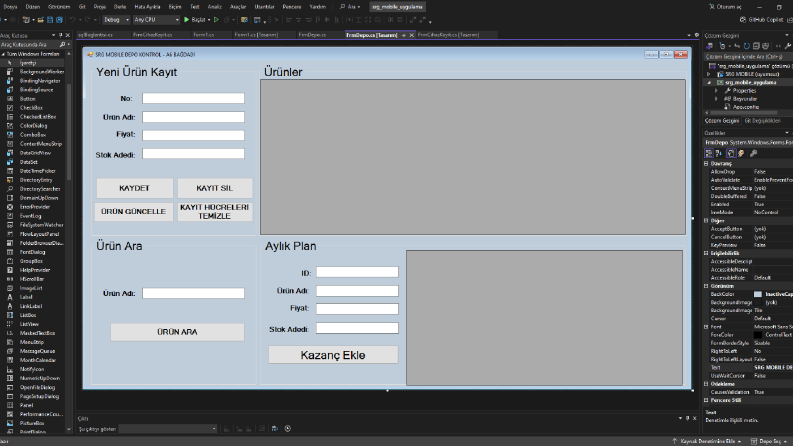This screenshot has height=446, width=793.
Task: Click the wrench properties icon in Çözüm Gezgini
Action: (787, 46)
